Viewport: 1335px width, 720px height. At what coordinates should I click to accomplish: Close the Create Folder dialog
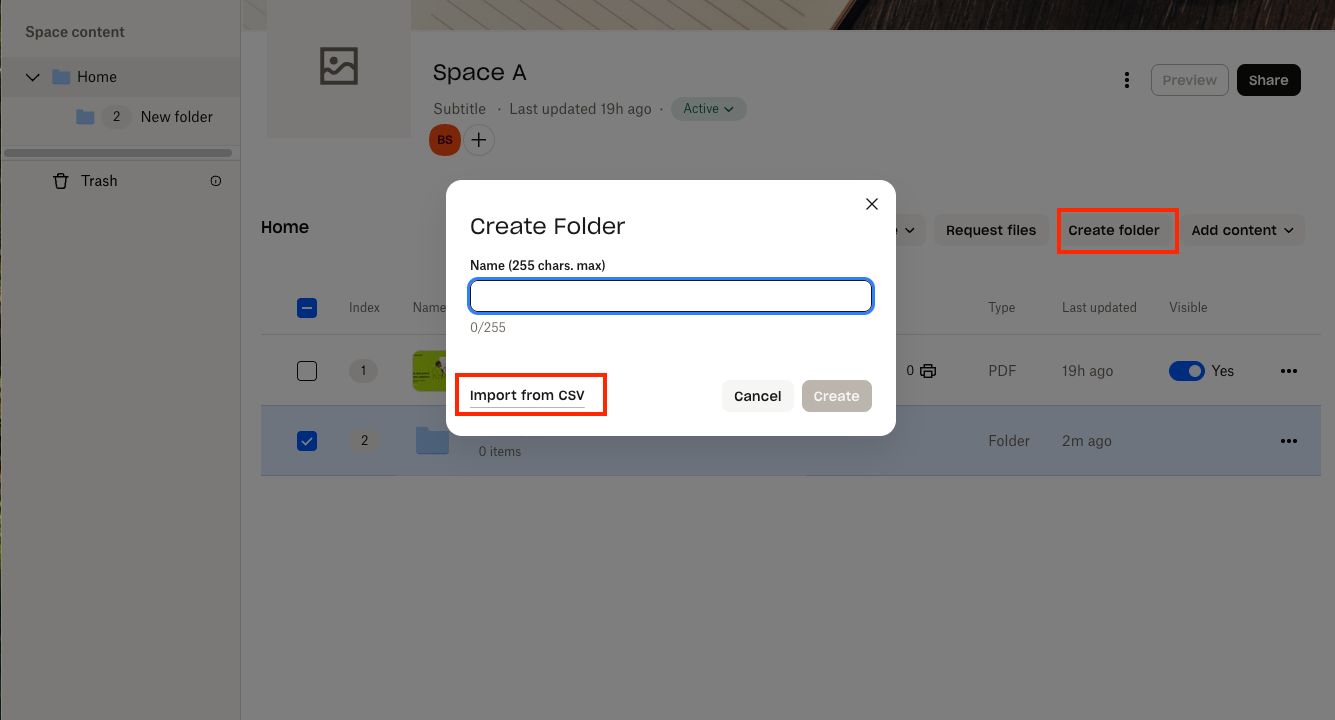point(871,204)
